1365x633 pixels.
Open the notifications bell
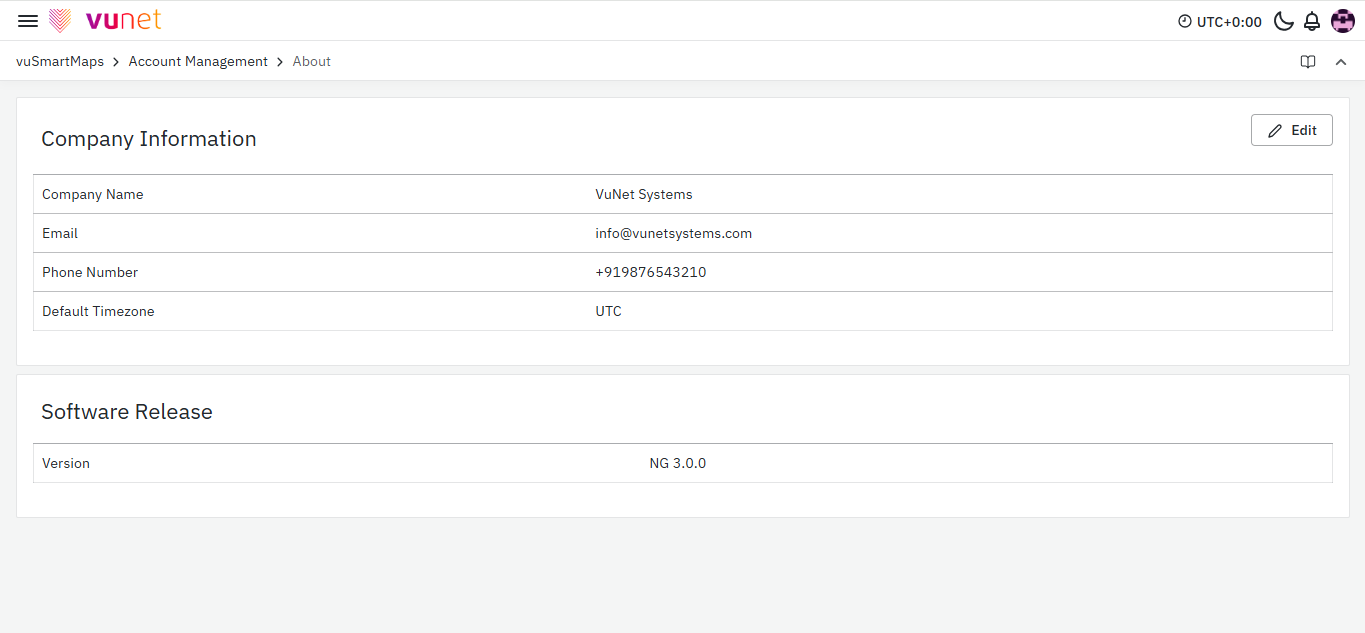click(x=1312, y=21)
